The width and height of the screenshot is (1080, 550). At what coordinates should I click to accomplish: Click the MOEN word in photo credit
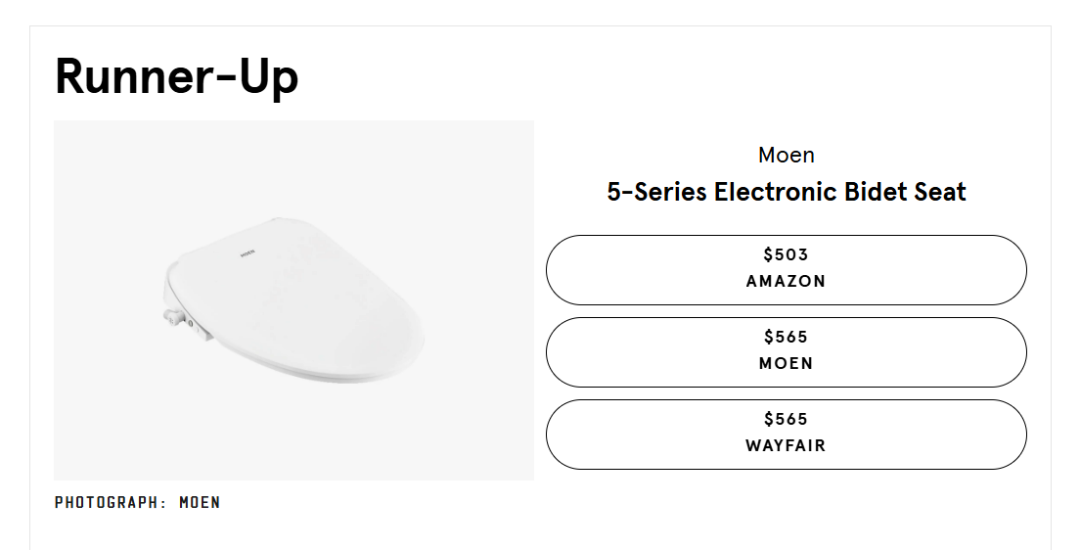click(x=200, y=503)
